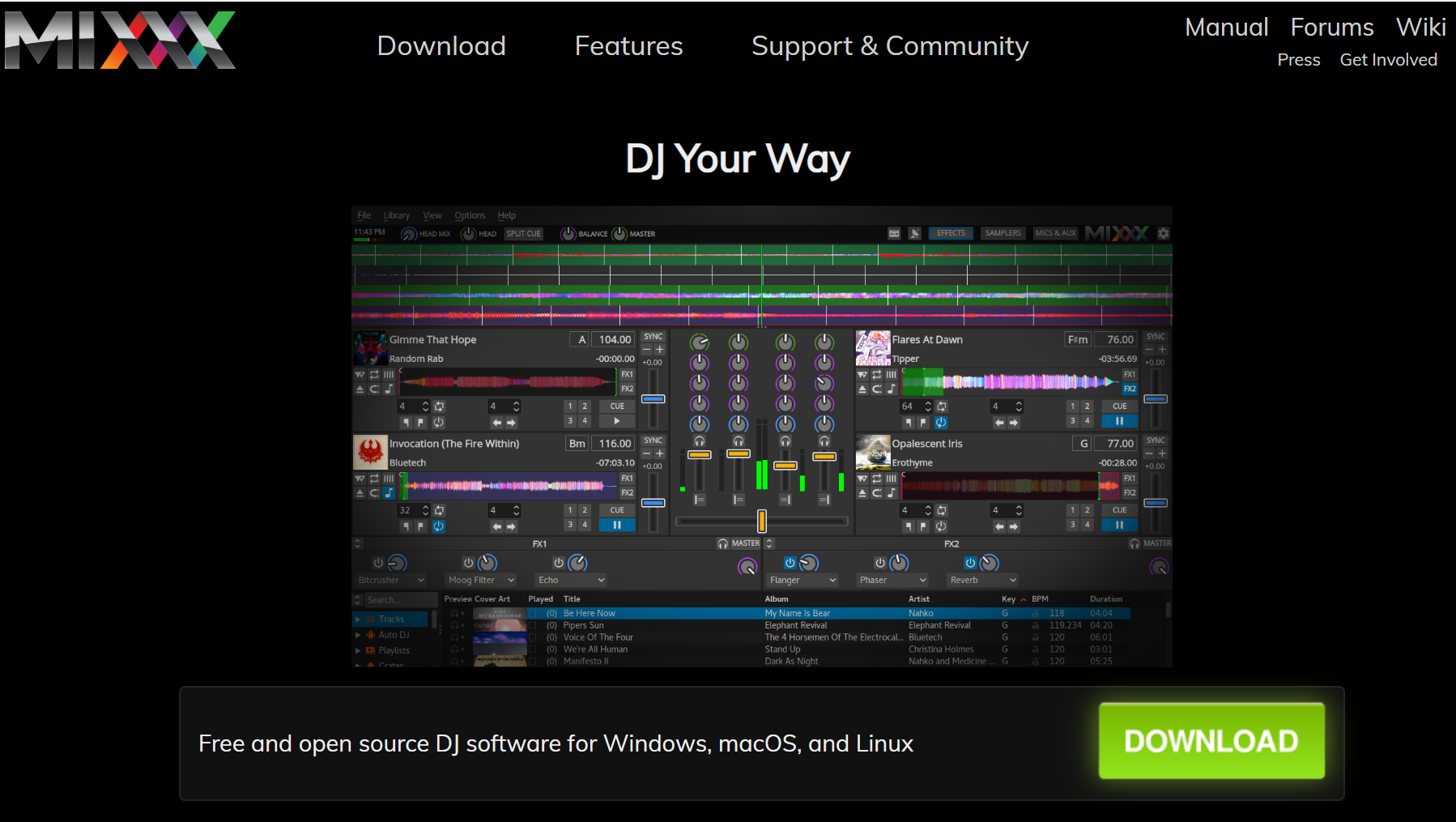Select the quantize musical note icon on deck one
The image size is (1456, 822).
(390, 389)
